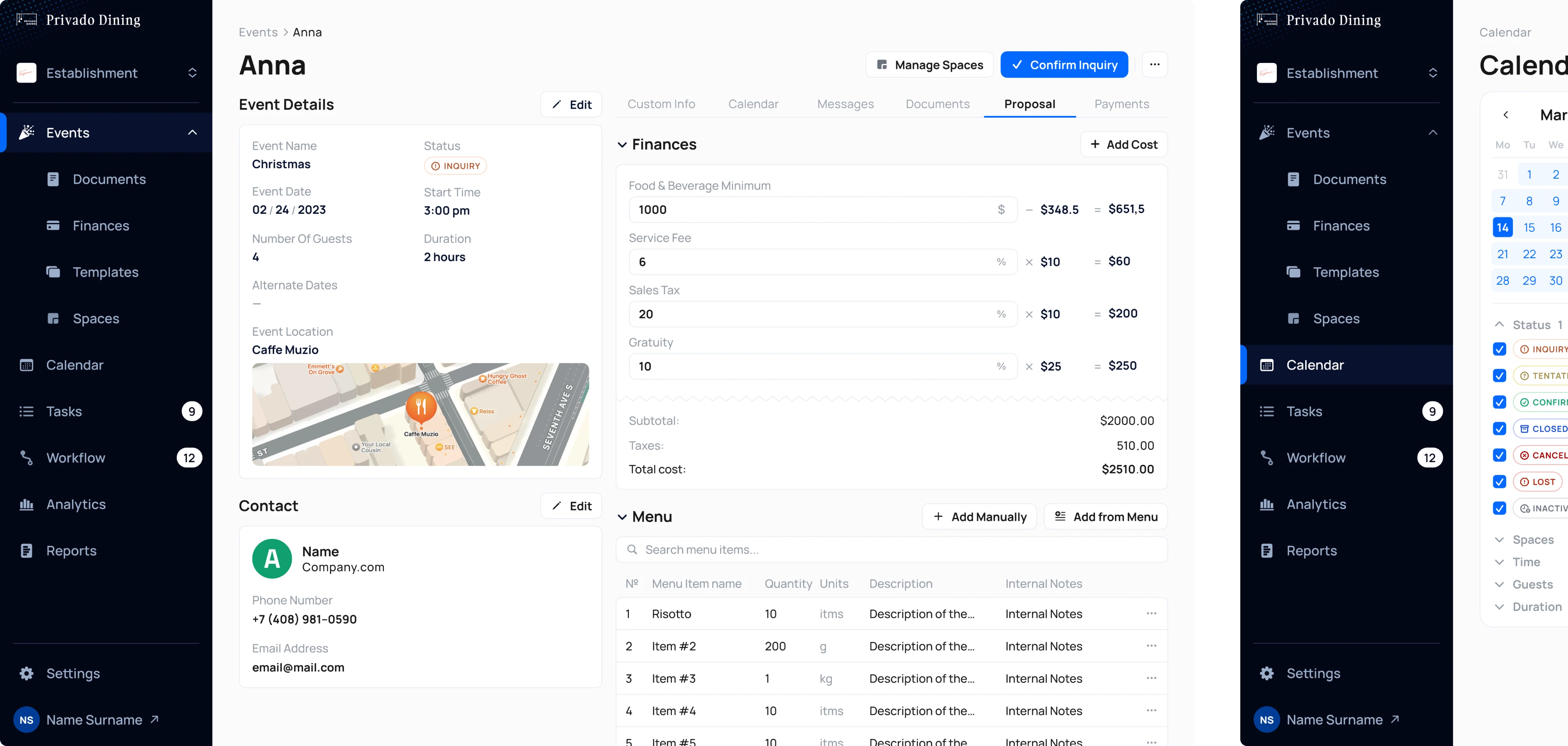
Task: Click the Caffe Muzio map thumbnail
Action: pos(420,414)
